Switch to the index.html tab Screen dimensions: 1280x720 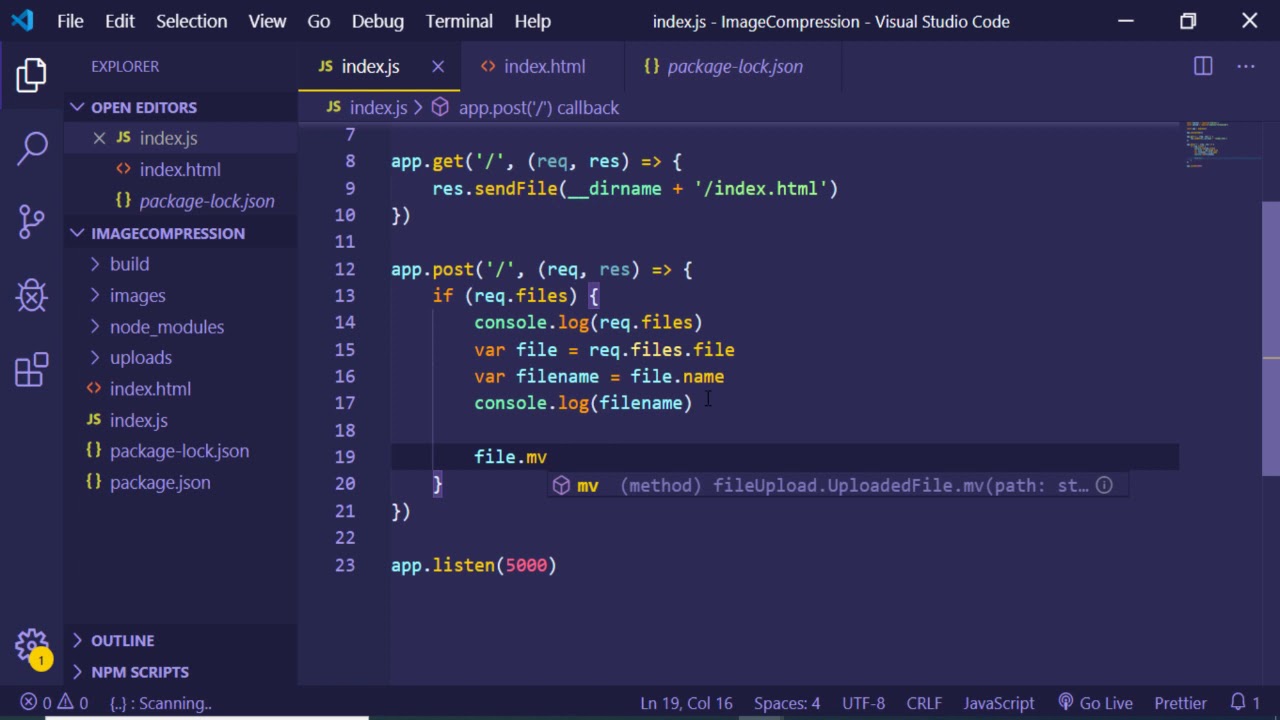tap(543, 66)
